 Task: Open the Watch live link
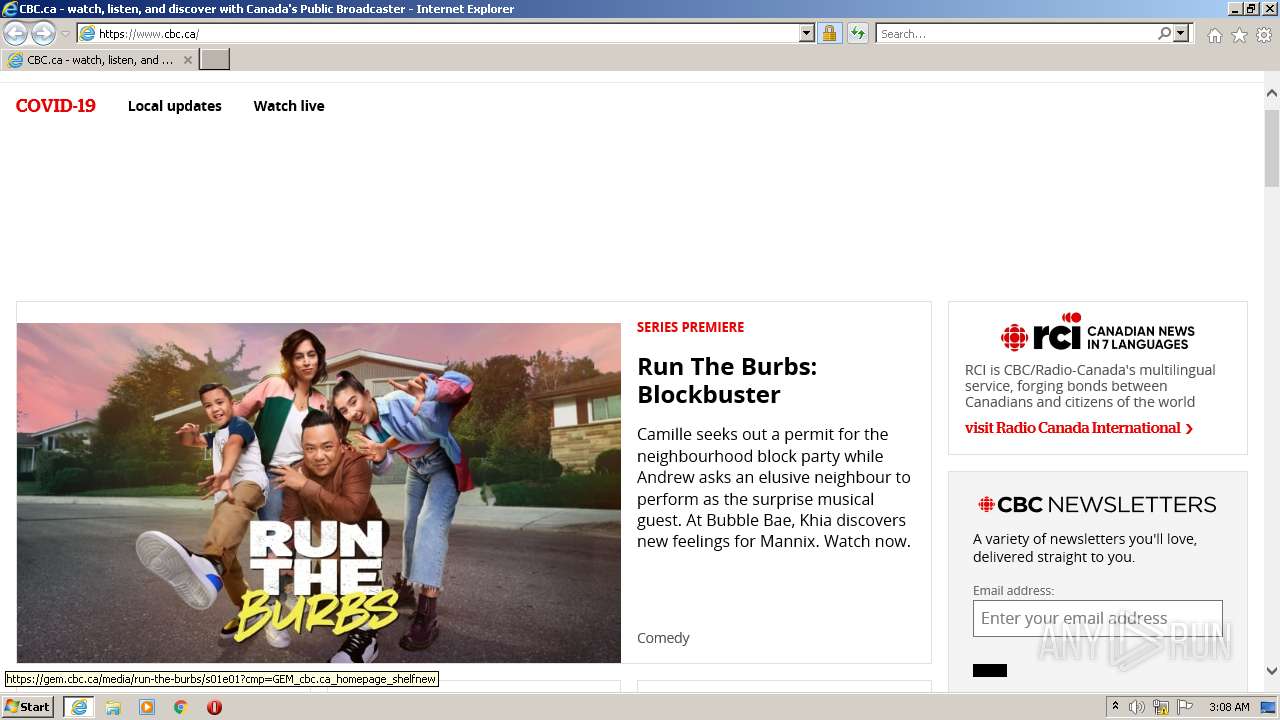coord(289,106)
